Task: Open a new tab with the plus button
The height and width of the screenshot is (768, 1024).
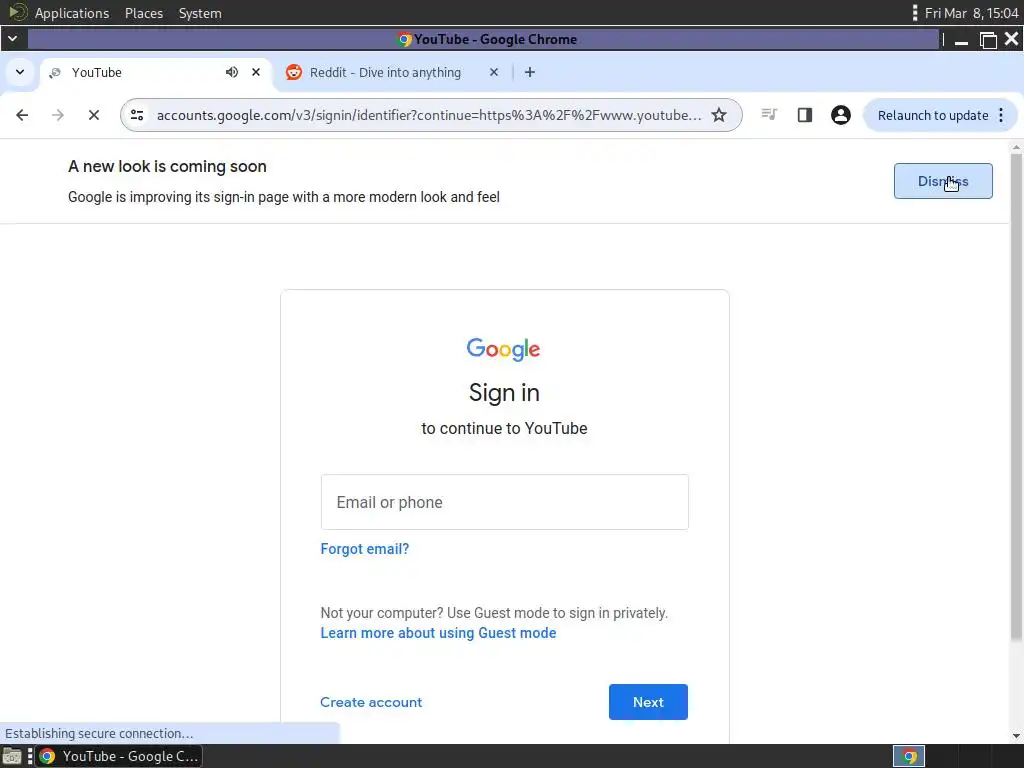Action: pos(530,72)
